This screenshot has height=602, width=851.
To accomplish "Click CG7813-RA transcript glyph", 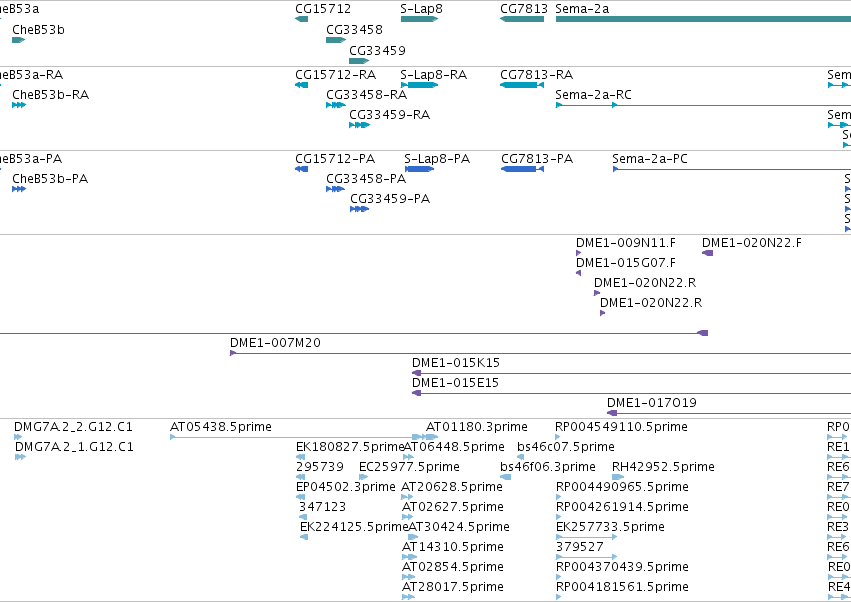I will coord(522,85).
